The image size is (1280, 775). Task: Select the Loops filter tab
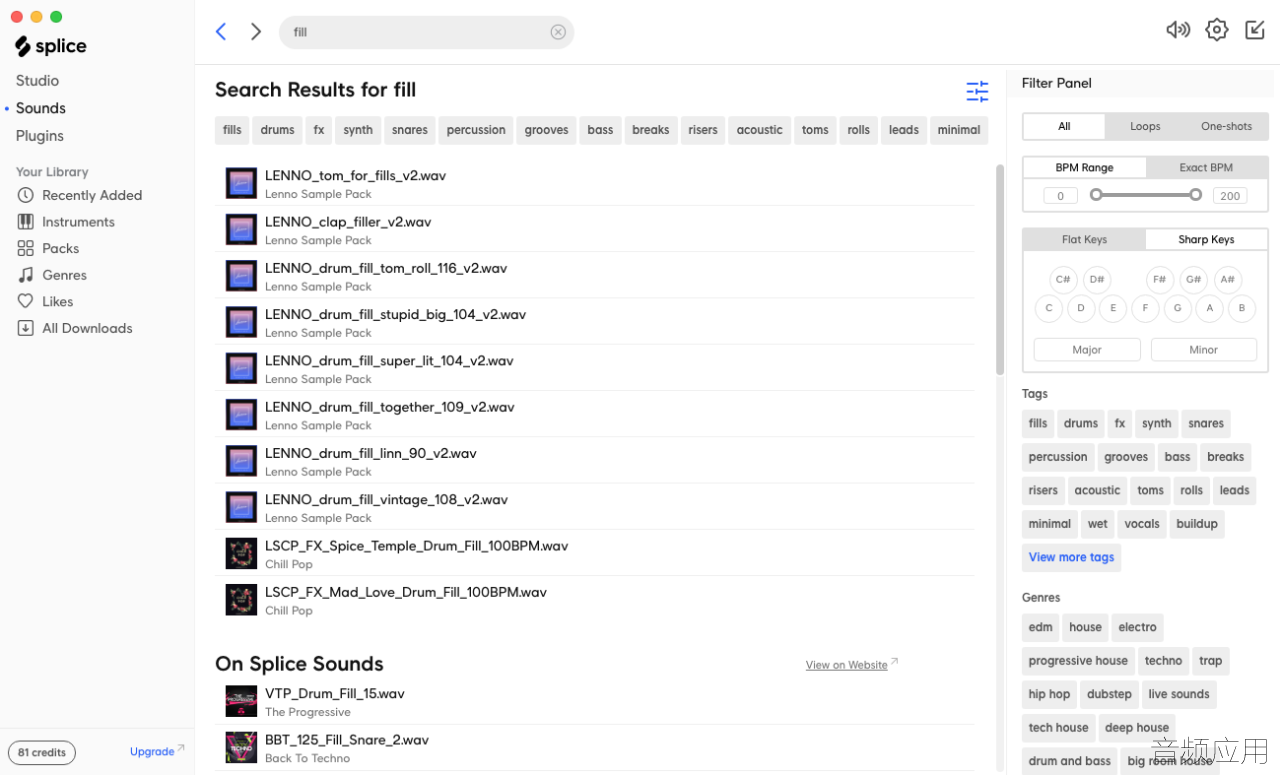[1145, 126]
